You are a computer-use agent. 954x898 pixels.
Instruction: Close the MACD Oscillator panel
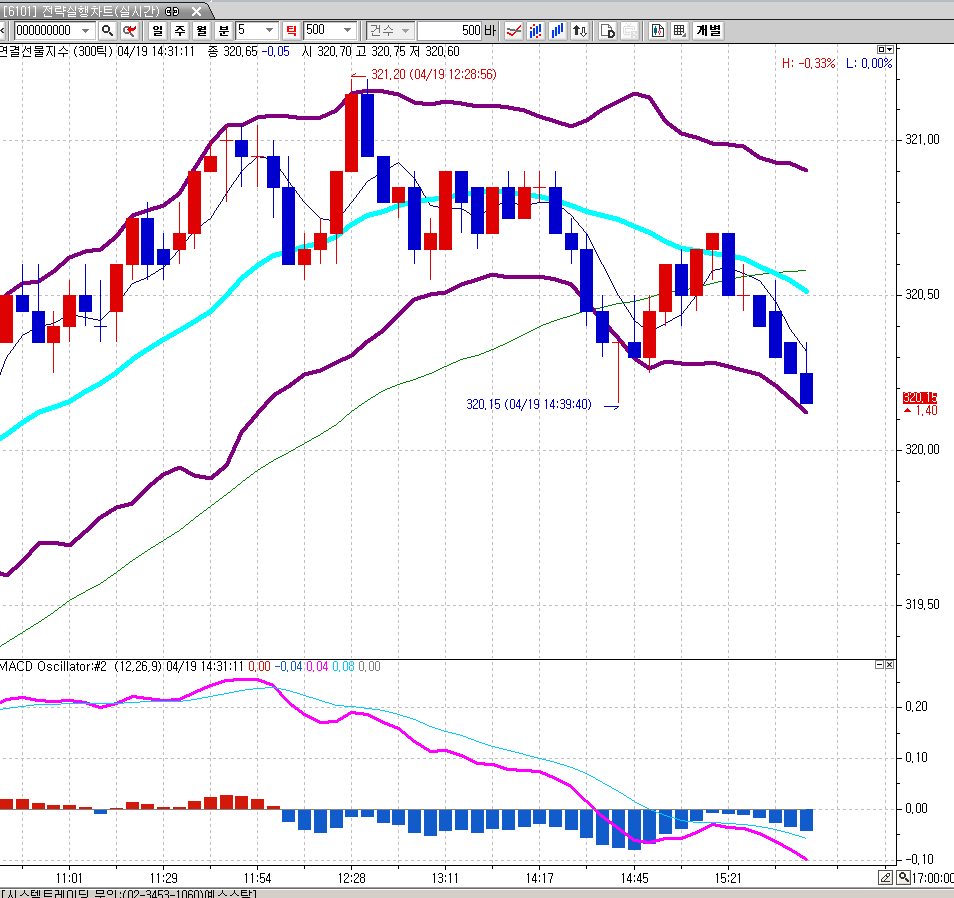(890, 665)
